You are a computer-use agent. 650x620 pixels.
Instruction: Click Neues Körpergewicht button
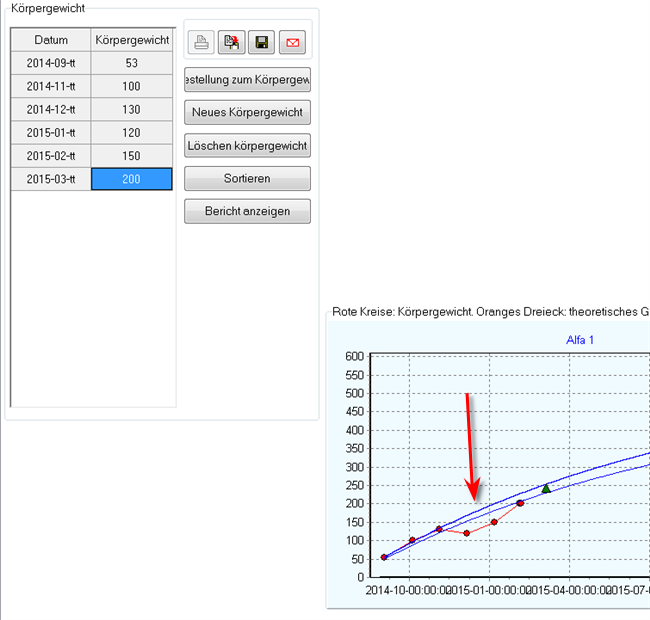click(x=247, y=112)
